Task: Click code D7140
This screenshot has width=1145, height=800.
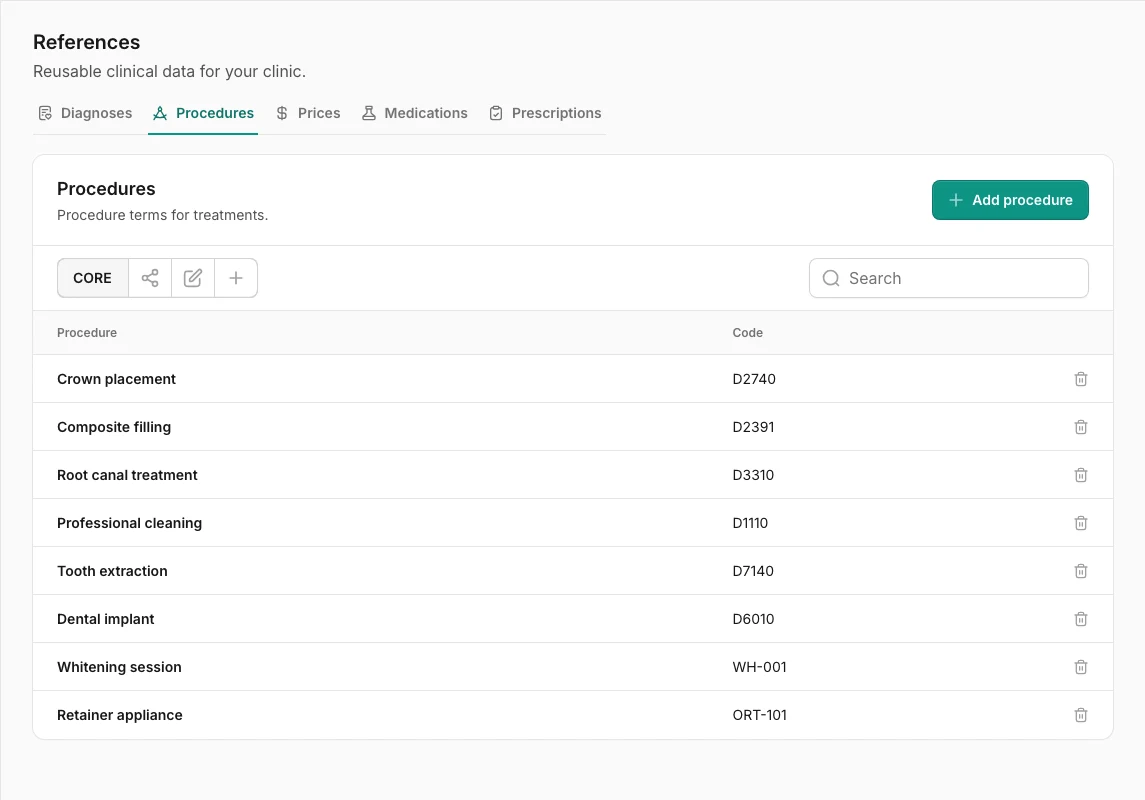Action: [x=753, y=571]
